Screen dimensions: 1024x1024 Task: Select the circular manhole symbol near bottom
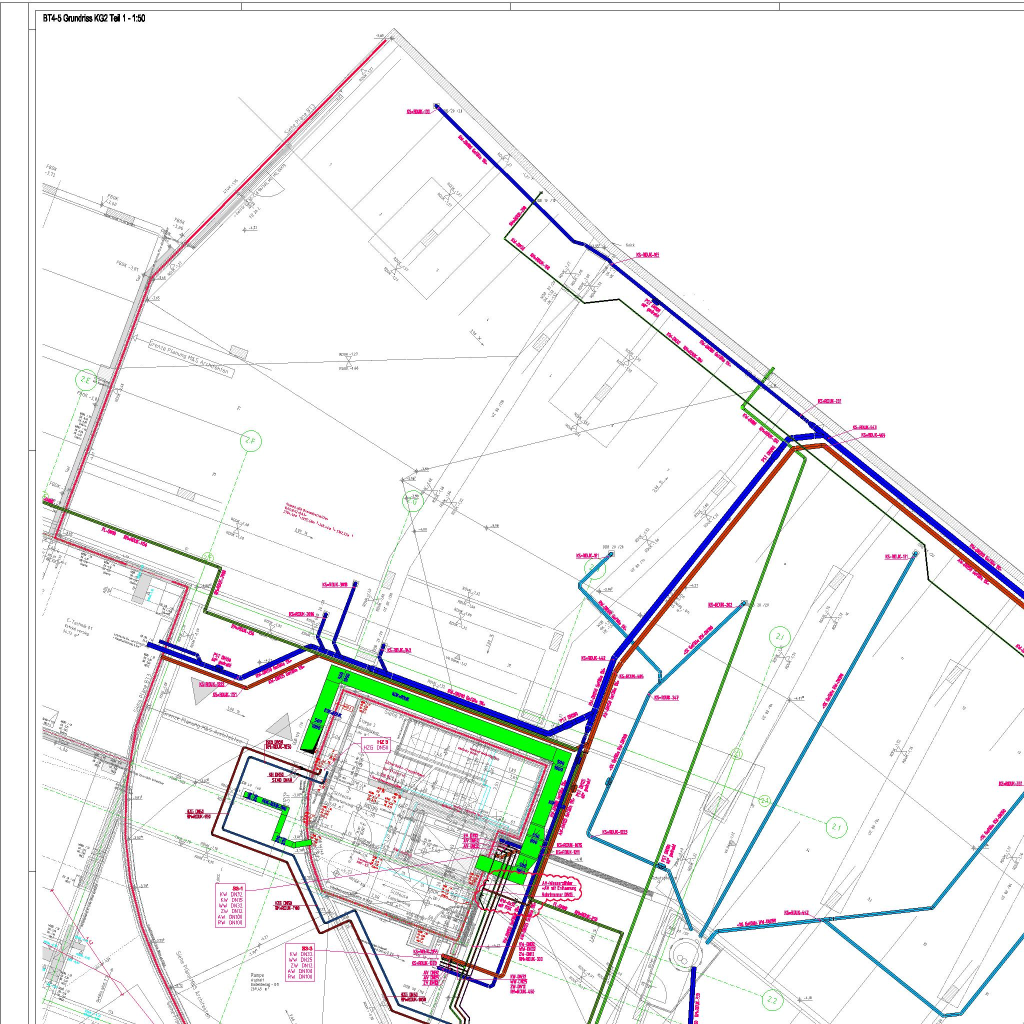tap(682, 954)
